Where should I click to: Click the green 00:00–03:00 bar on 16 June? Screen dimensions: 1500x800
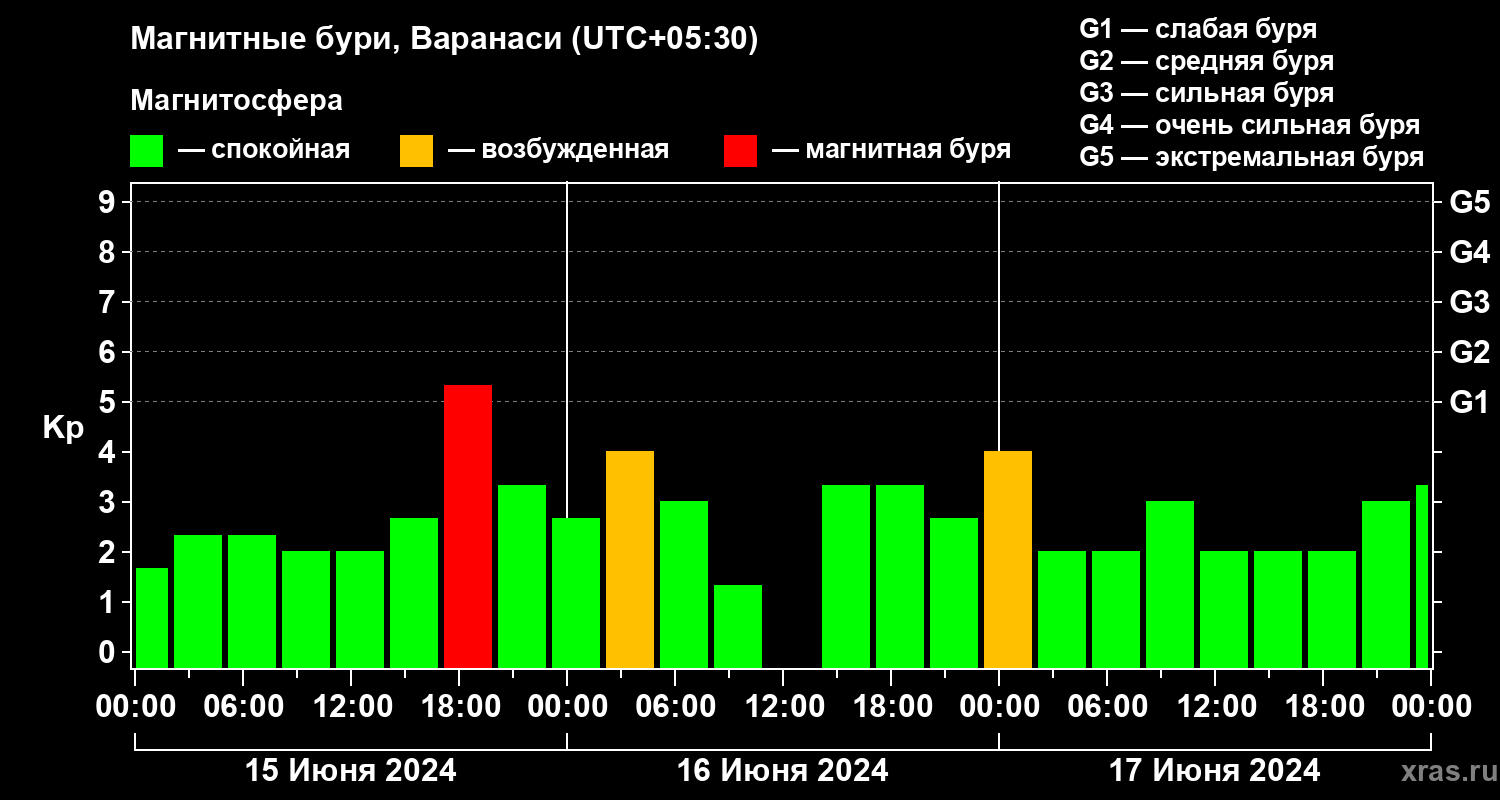[576, 593]
